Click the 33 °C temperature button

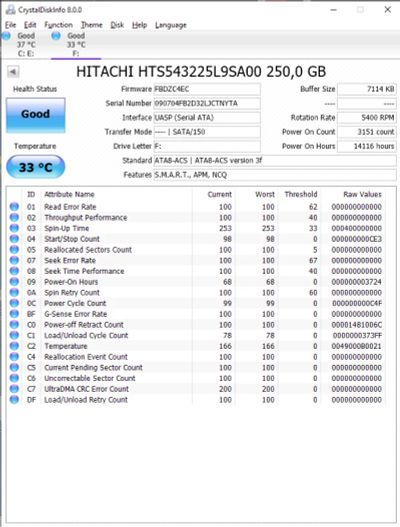pos(36,167)
